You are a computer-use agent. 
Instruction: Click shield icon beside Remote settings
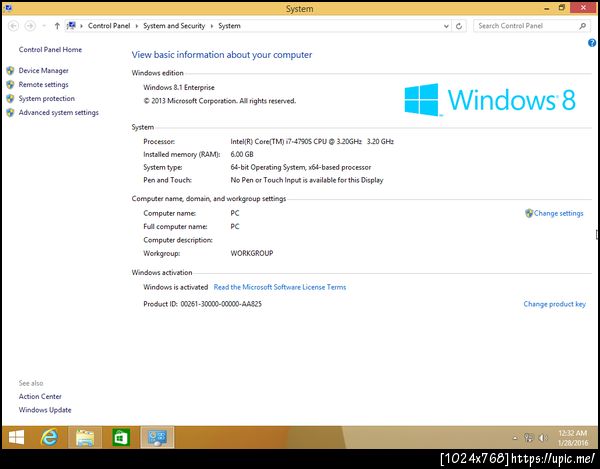click(x=10, y=85)
